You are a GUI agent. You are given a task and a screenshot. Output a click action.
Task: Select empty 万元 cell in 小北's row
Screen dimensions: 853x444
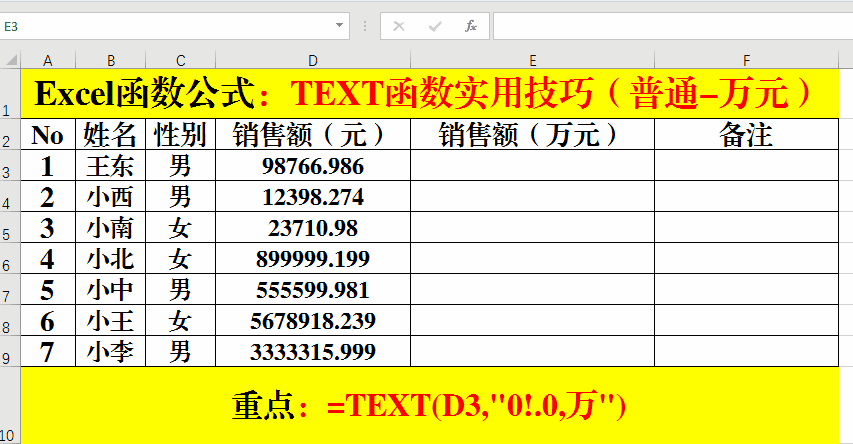(x=533, y=258)
